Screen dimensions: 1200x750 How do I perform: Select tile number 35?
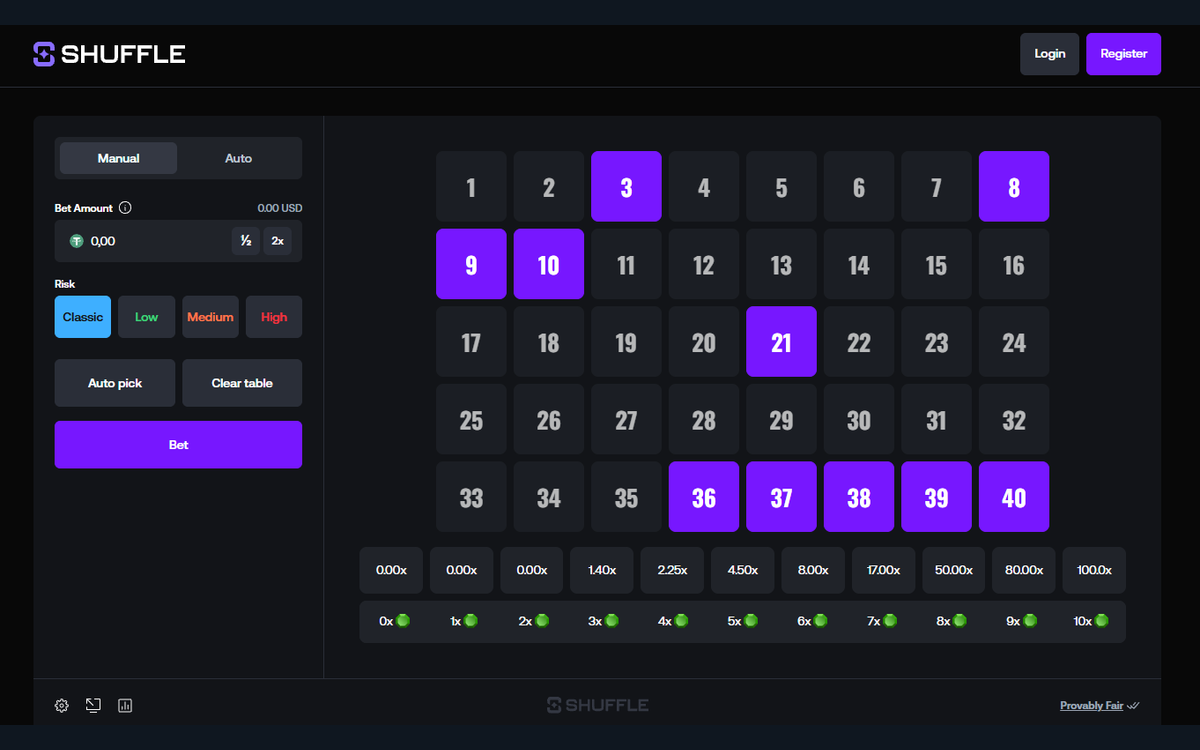626,497
